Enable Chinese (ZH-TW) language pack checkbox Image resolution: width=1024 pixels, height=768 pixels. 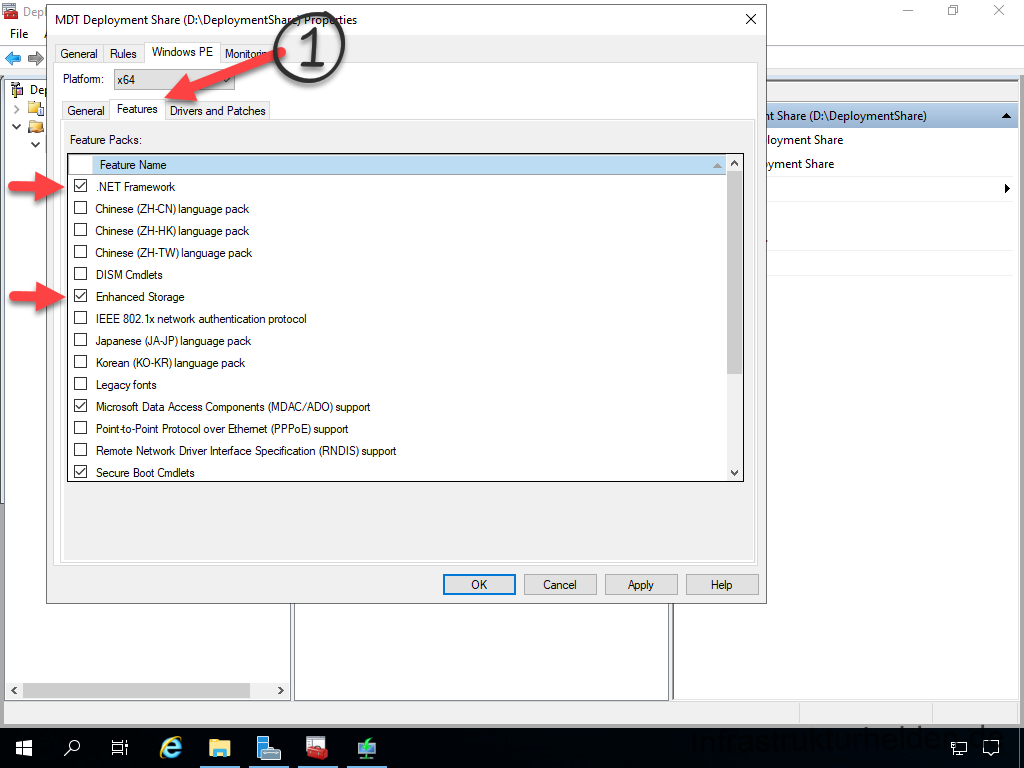(80, 252)
